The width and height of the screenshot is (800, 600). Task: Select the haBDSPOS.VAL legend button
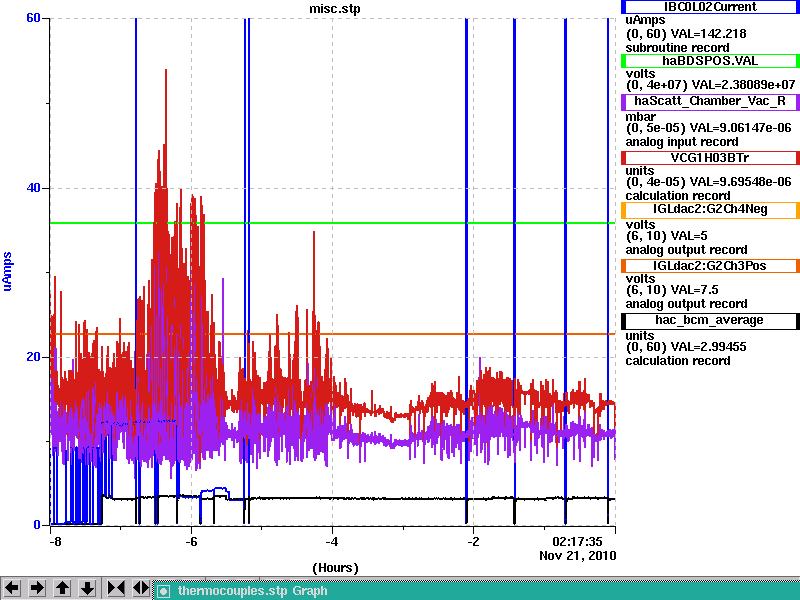(710, 61)
